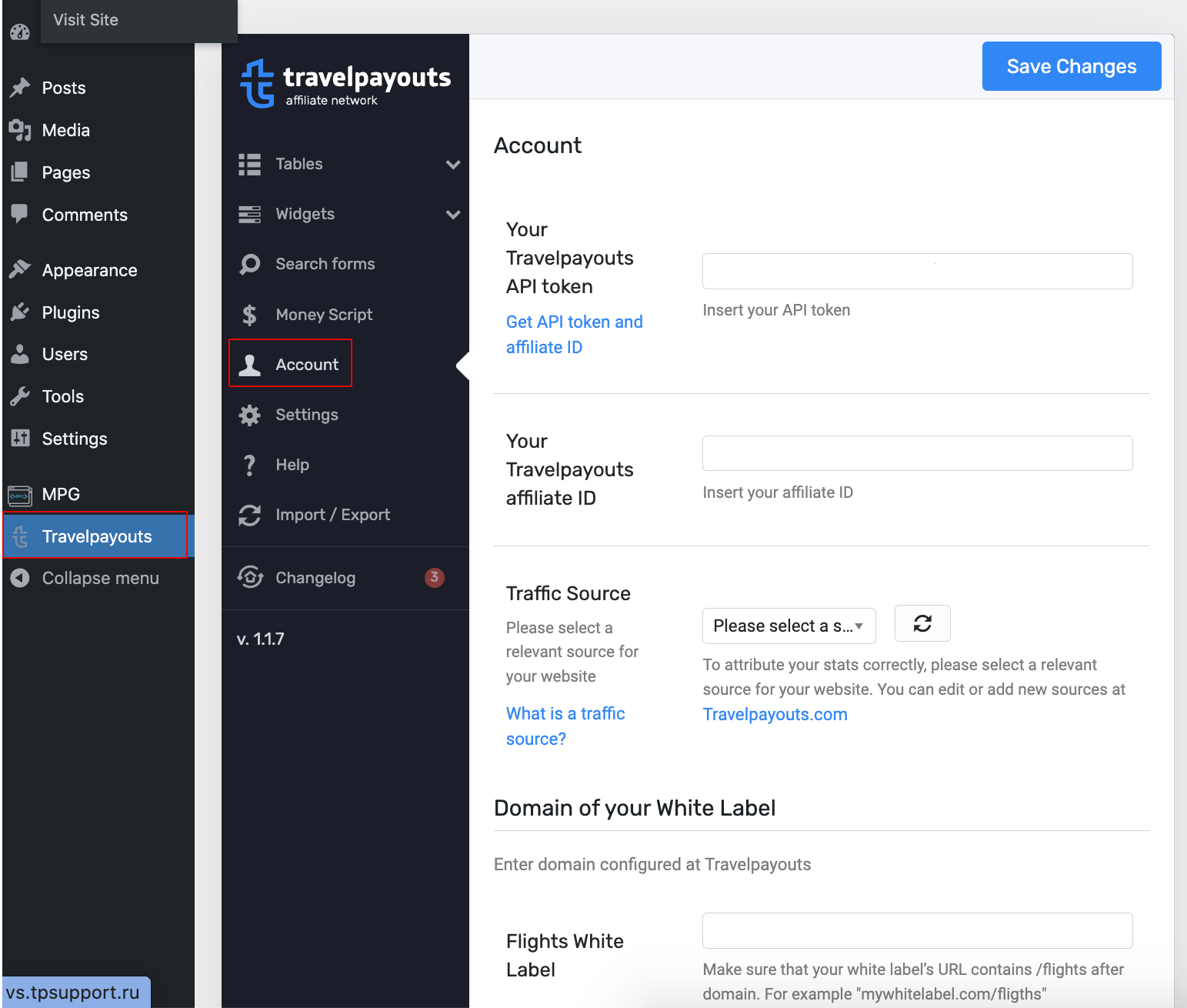
Task: Expand the Widgets submenu chevron
Action: 453,215
